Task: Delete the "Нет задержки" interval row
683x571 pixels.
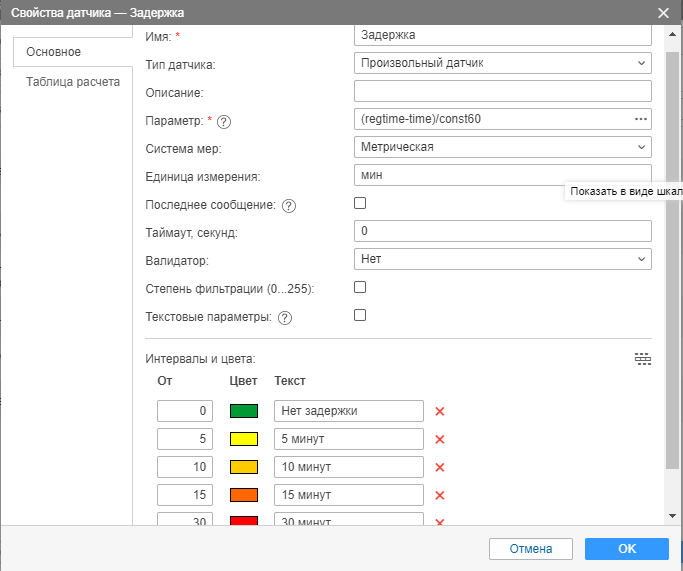Action: point(439,411)
